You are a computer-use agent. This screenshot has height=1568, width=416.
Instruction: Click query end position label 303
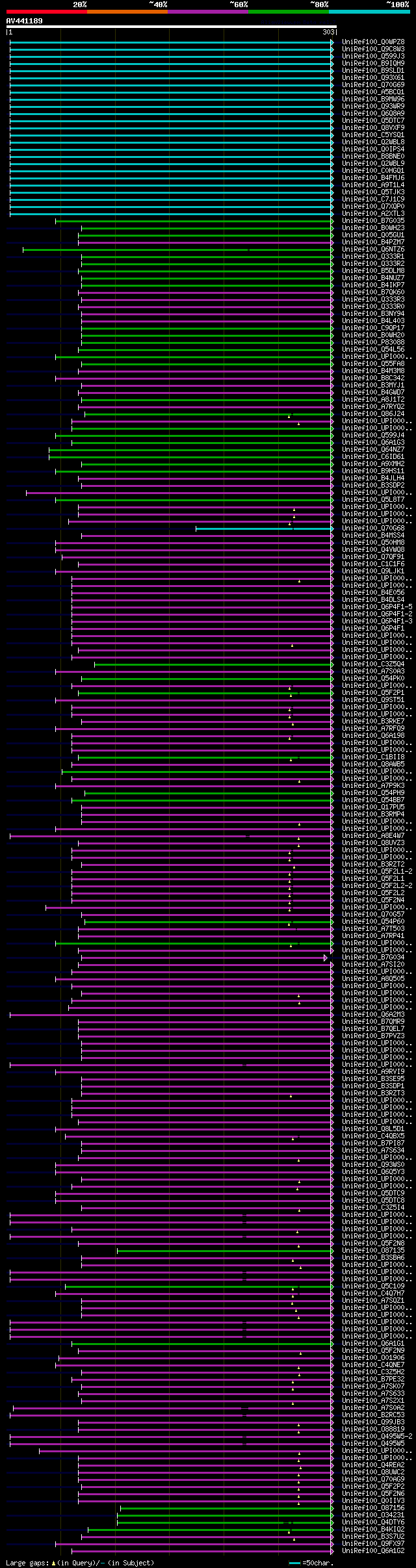[328, 32]
